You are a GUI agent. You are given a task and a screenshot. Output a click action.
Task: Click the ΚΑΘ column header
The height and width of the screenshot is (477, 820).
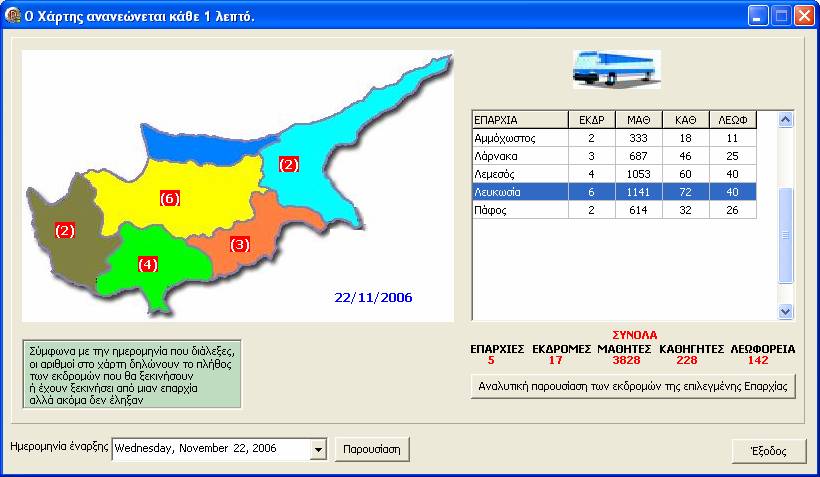coord(686,120)
